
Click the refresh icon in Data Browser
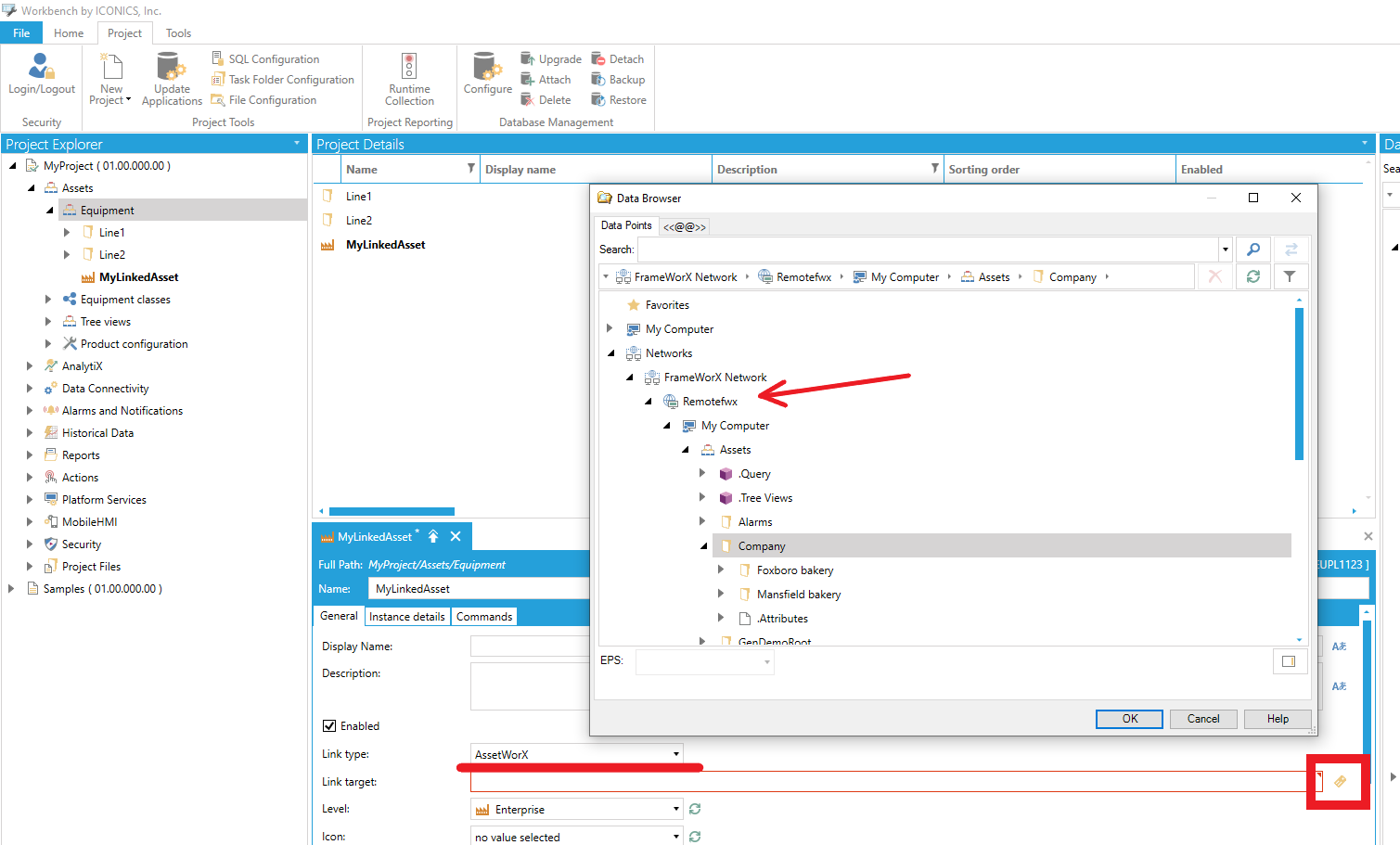pyautogui.click(x=1253, y=276)
